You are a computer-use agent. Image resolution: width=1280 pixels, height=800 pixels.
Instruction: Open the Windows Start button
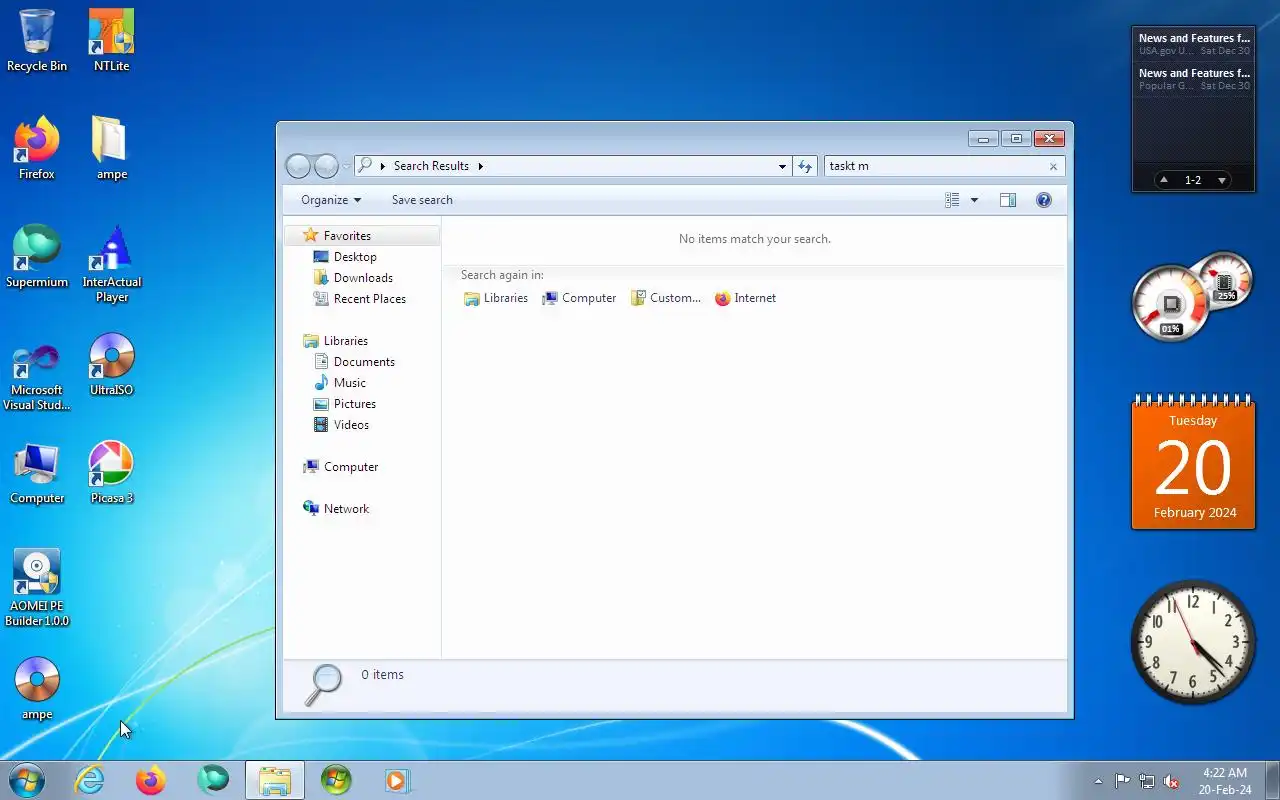tap(26, 780)
